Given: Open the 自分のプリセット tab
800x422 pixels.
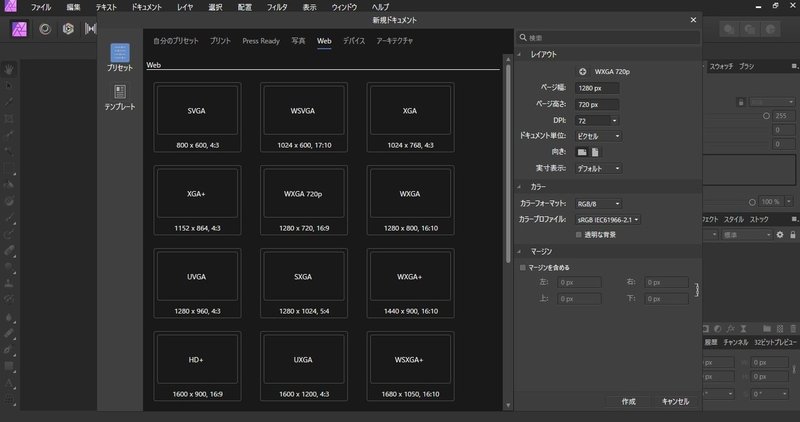Looking at the screenshot, I should [176, 41].
